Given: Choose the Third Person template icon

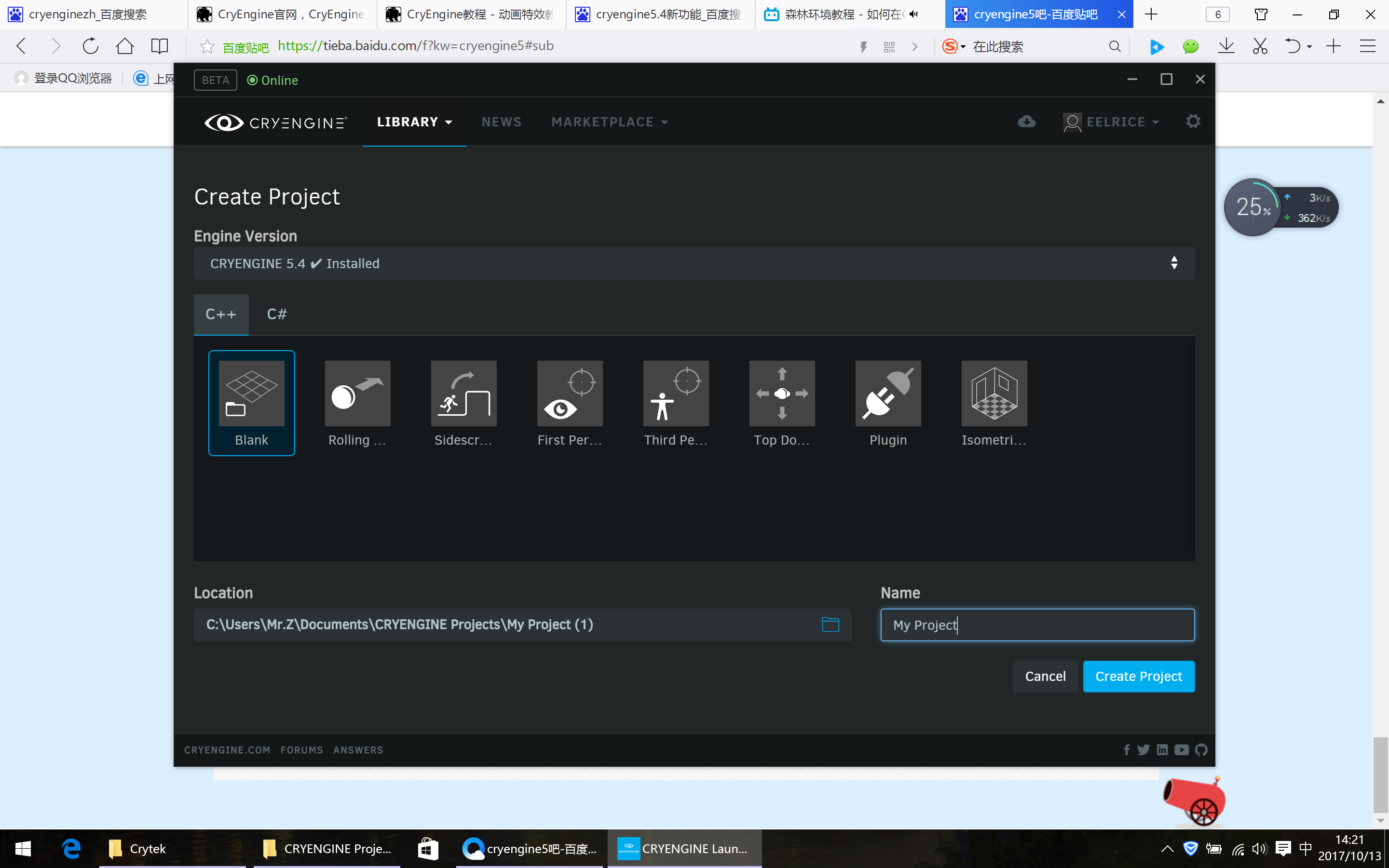Looking at the screenshot, I should click(x=676, y=394).
